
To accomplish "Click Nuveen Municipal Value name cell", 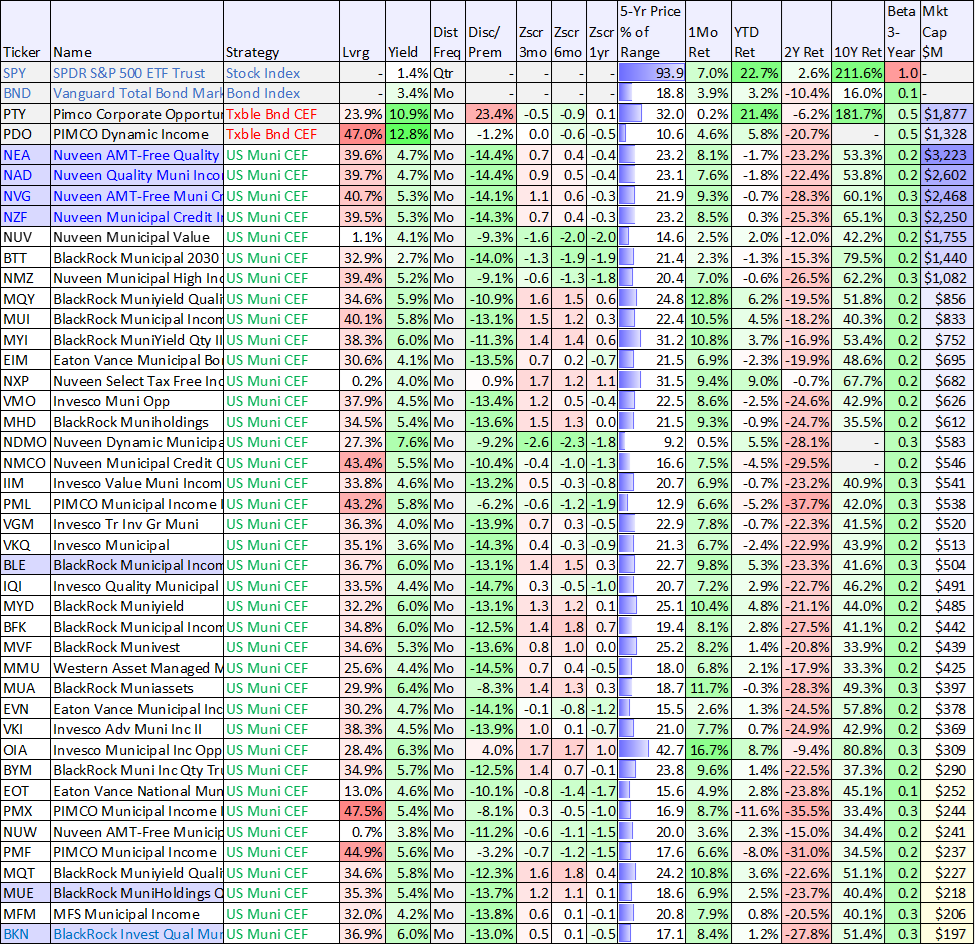I will click(x=137, y=237).
